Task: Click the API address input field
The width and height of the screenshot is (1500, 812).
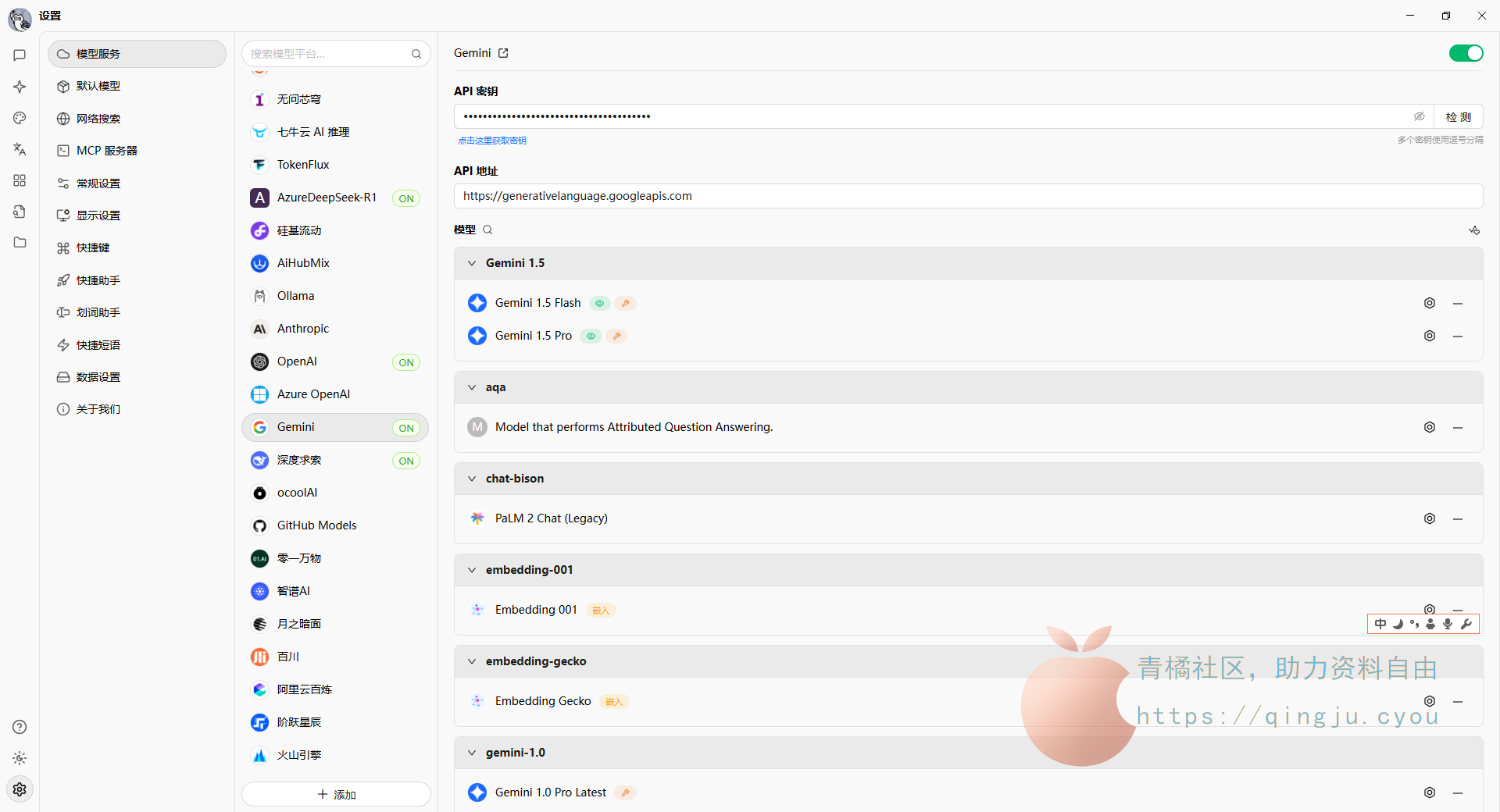Action: 968,196
